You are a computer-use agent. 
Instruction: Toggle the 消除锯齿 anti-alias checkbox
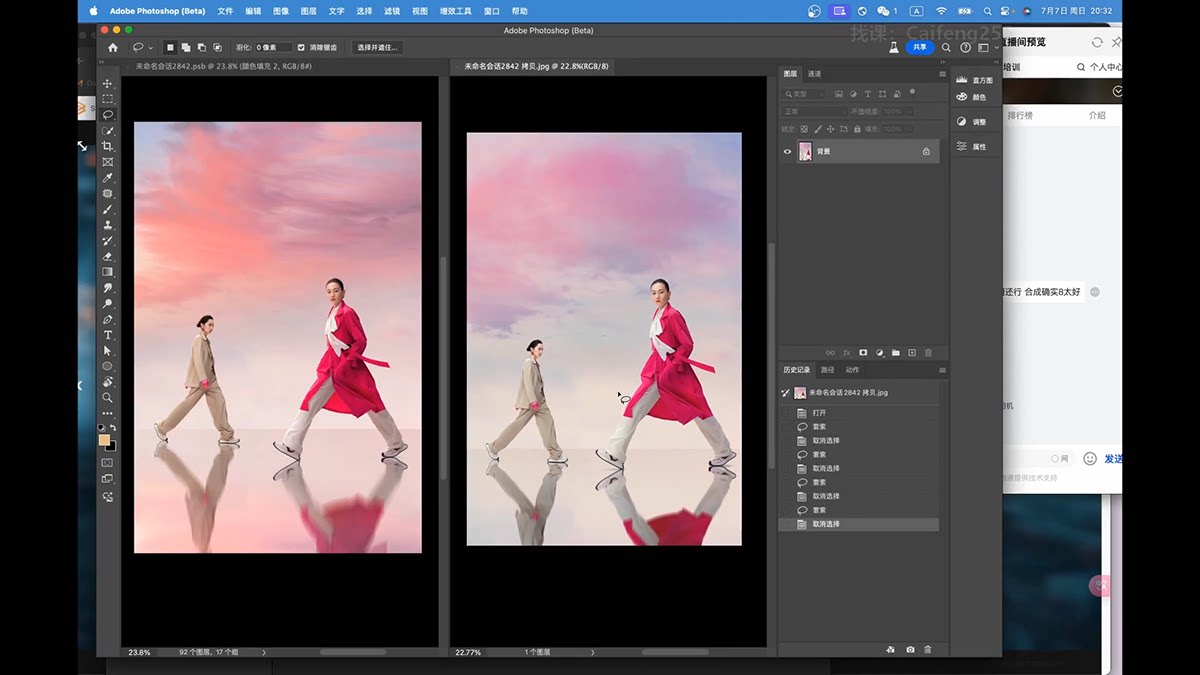click(302, 47)
